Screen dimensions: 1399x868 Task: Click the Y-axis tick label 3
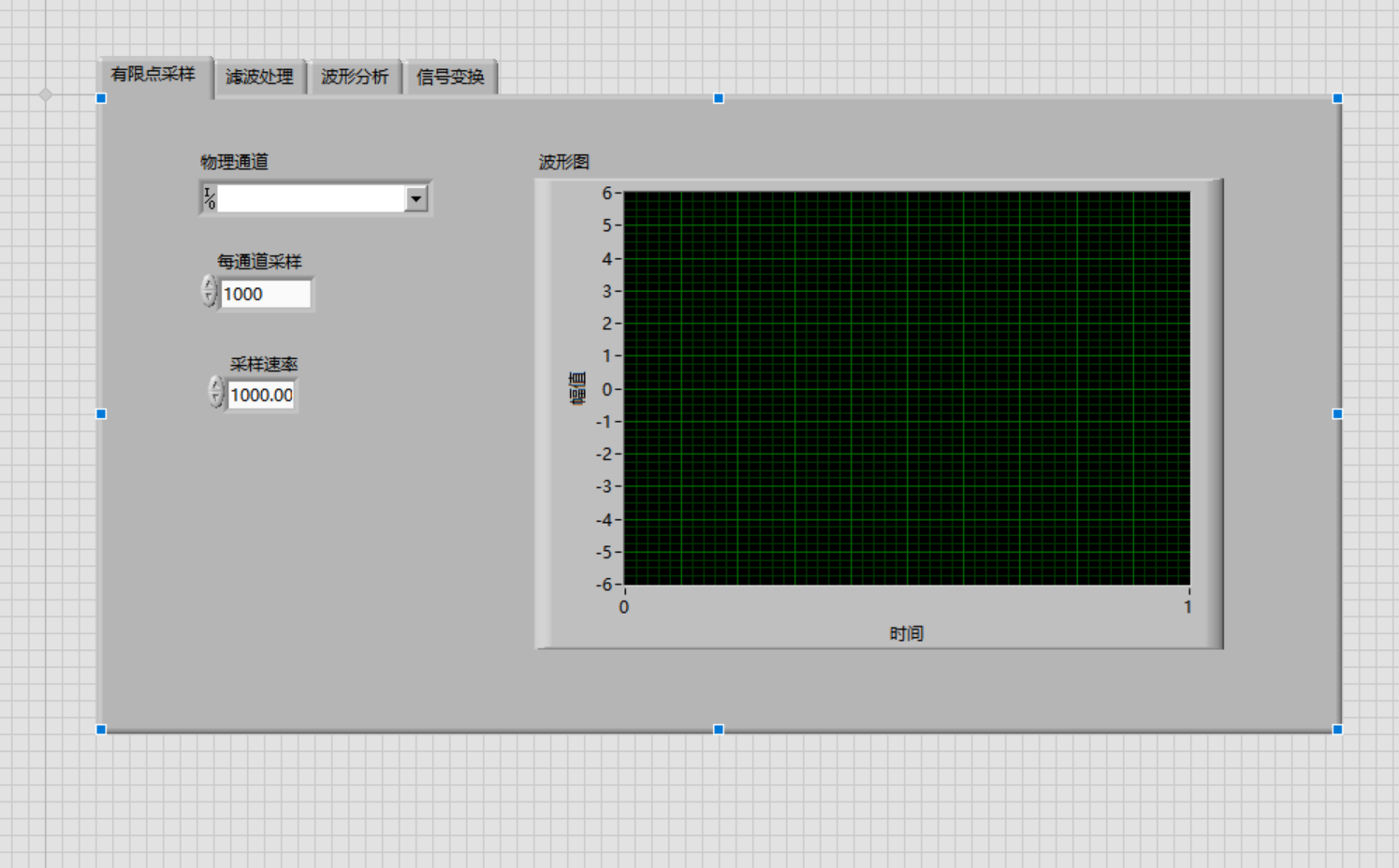click(606, 291)
